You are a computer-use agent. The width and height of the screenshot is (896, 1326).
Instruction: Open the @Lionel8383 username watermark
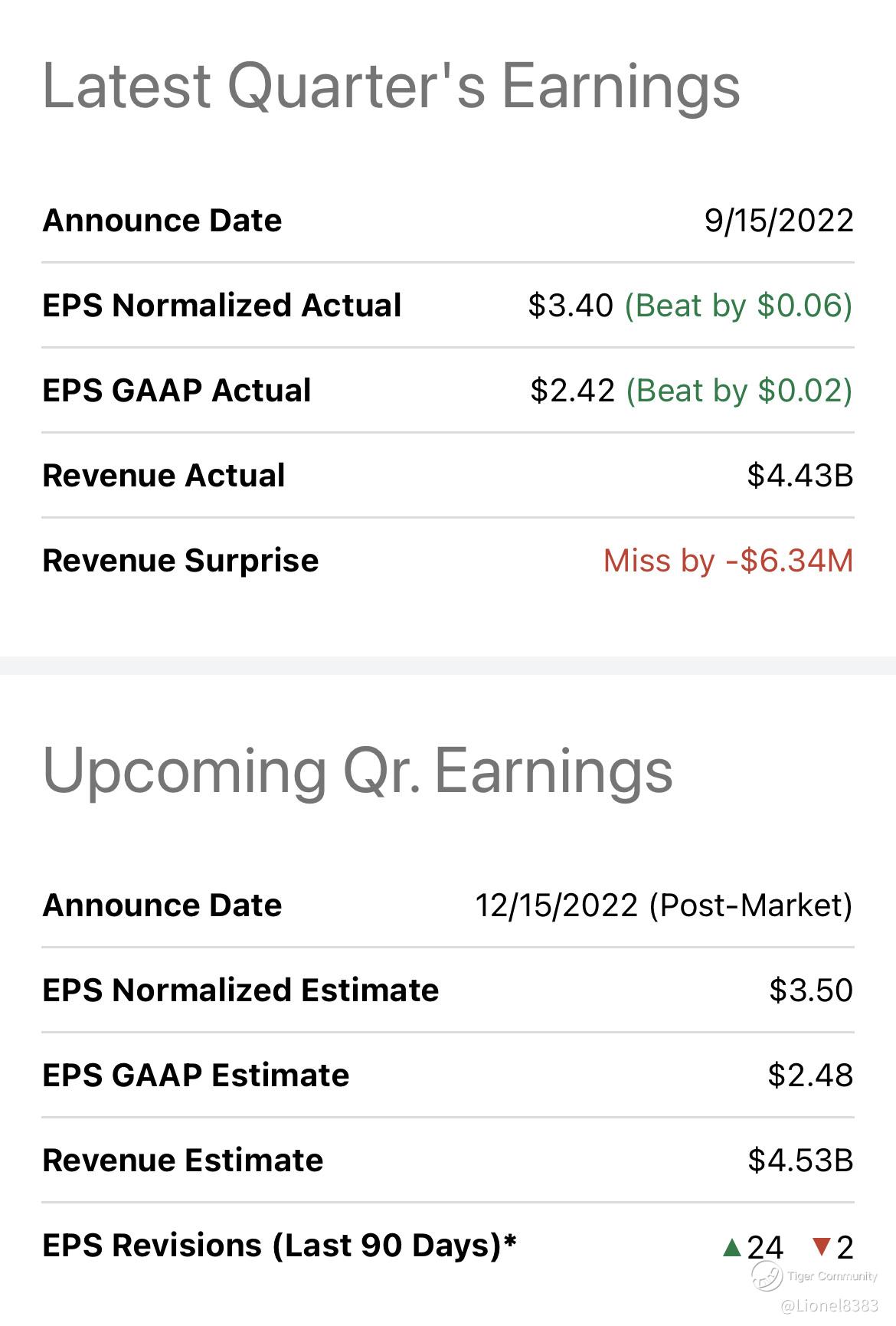829,1305
